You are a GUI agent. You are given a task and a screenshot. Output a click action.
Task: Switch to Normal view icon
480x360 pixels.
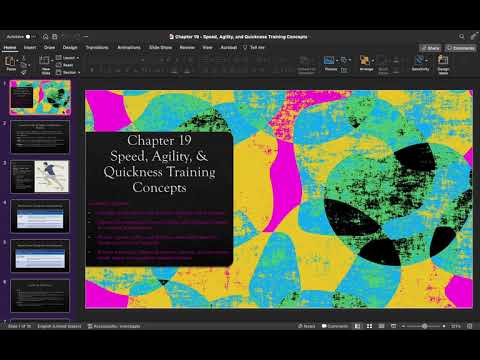tap(357, 326)
